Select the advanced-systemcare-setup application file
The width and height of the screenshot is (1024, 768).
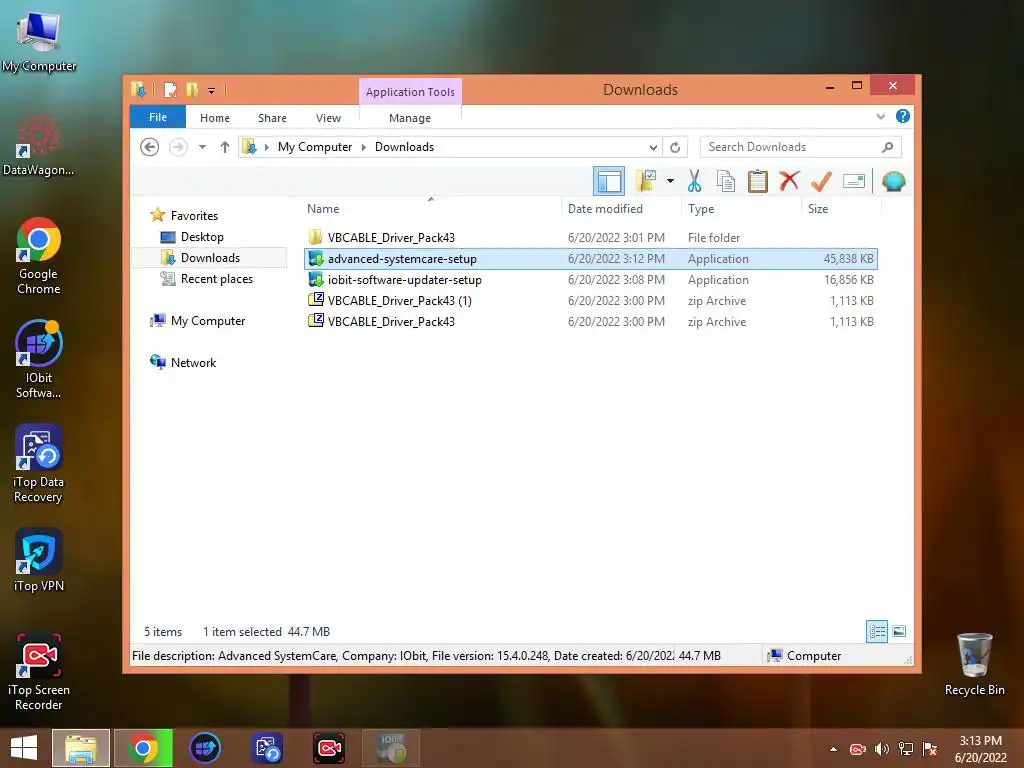pyautogui.click(x=590, y=259)
